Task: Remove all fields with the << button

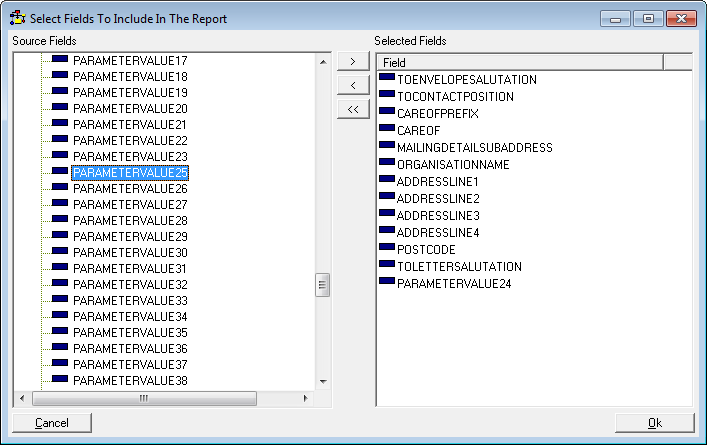Action: (x=353, y=109)
